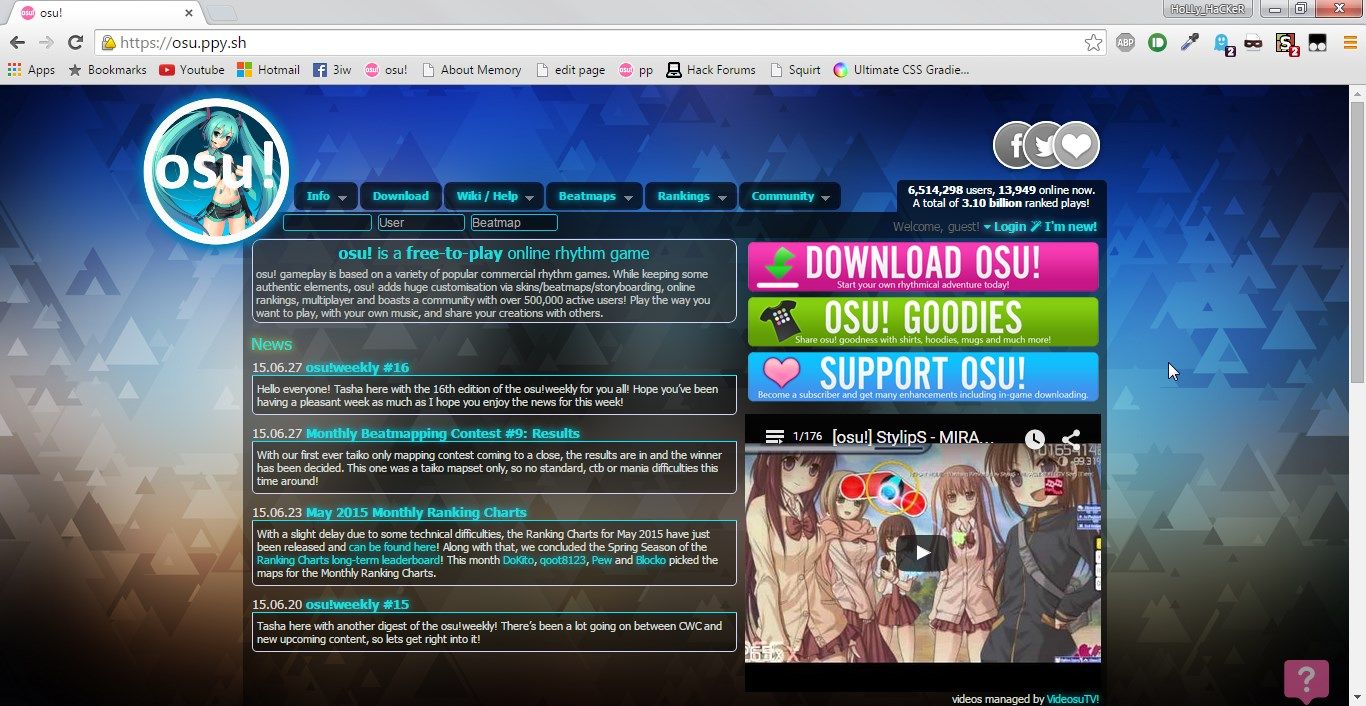Image resolution: width=1366 pixels, height=706 pixels.
Task: Click the DOWNLOAD OSU! banner
Action: coord(921,266)
